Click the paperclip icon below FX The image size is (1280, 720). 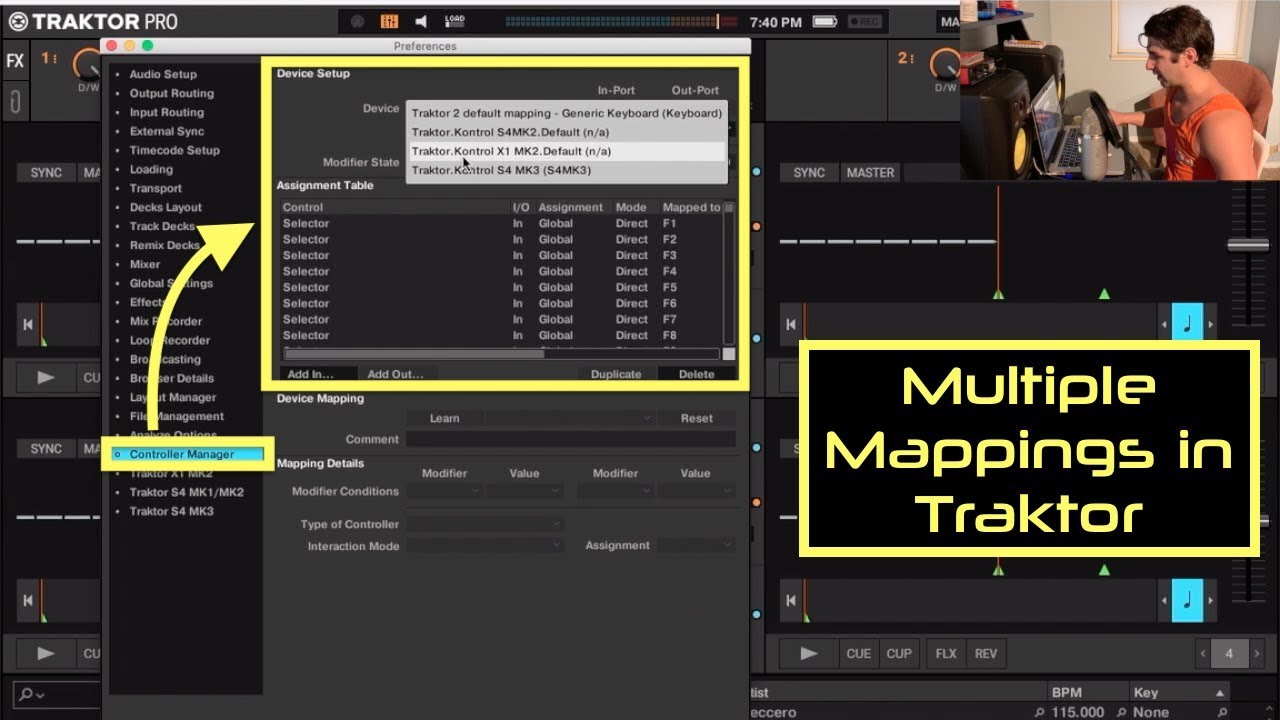pos(15,102)
